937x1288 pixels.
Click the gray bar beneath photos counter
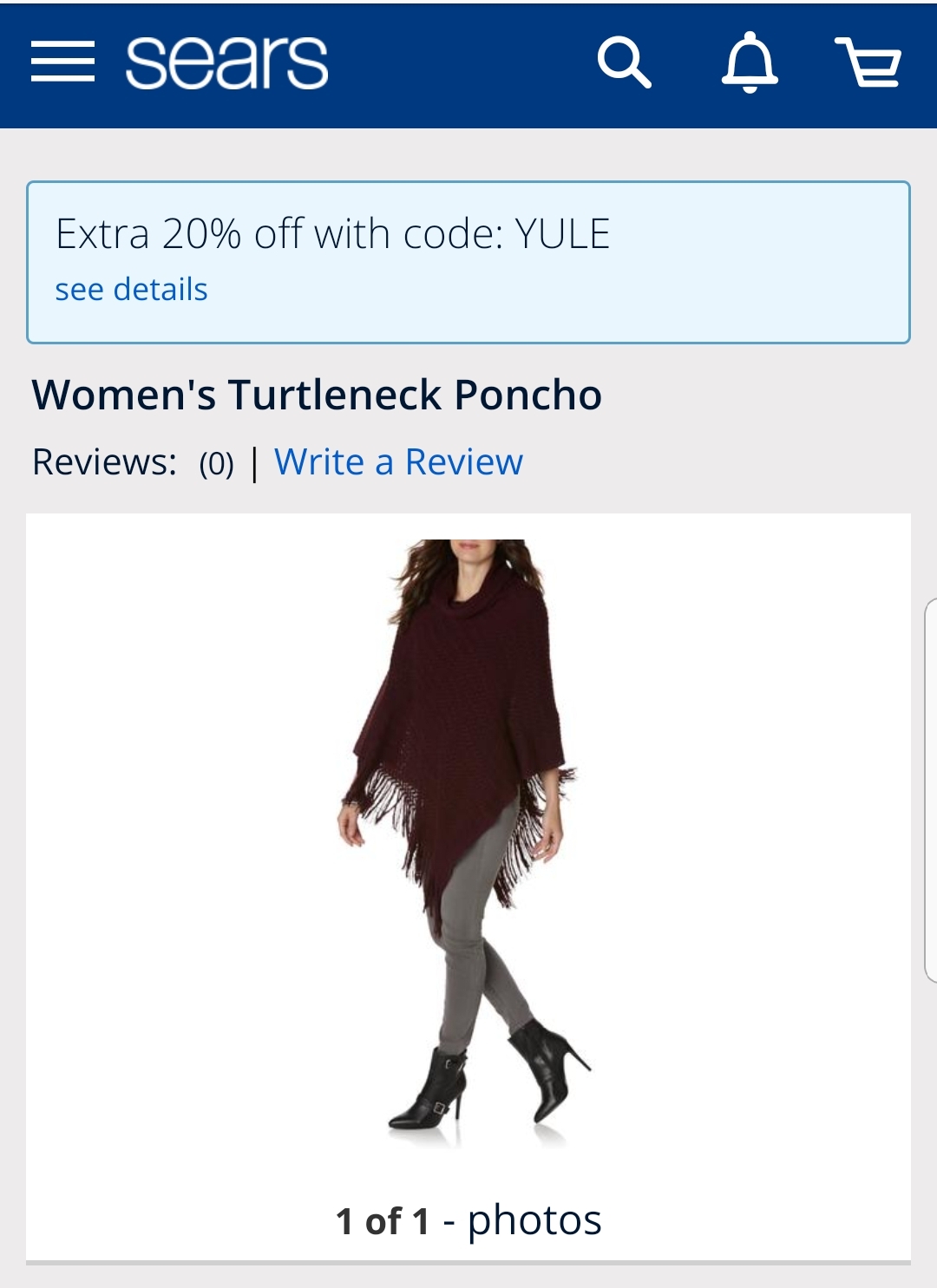pyautogui.click(x=468, y=1263)
